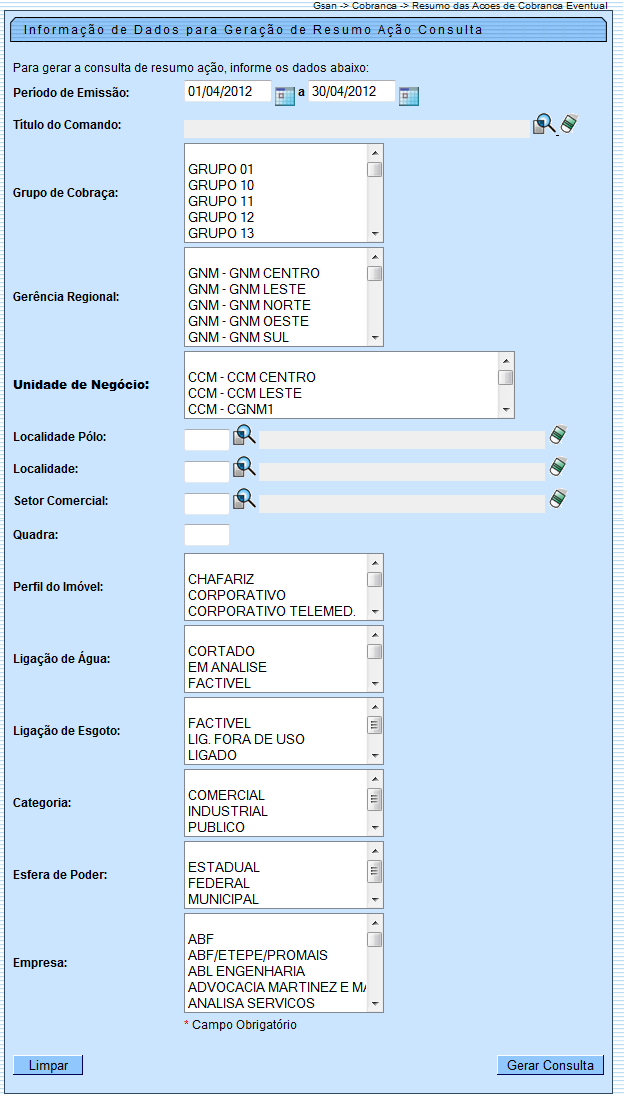The height and width of the screenshot is (1104, 624).
Task: Erase the Localidade Pólo field
Action: coord(558,436)
